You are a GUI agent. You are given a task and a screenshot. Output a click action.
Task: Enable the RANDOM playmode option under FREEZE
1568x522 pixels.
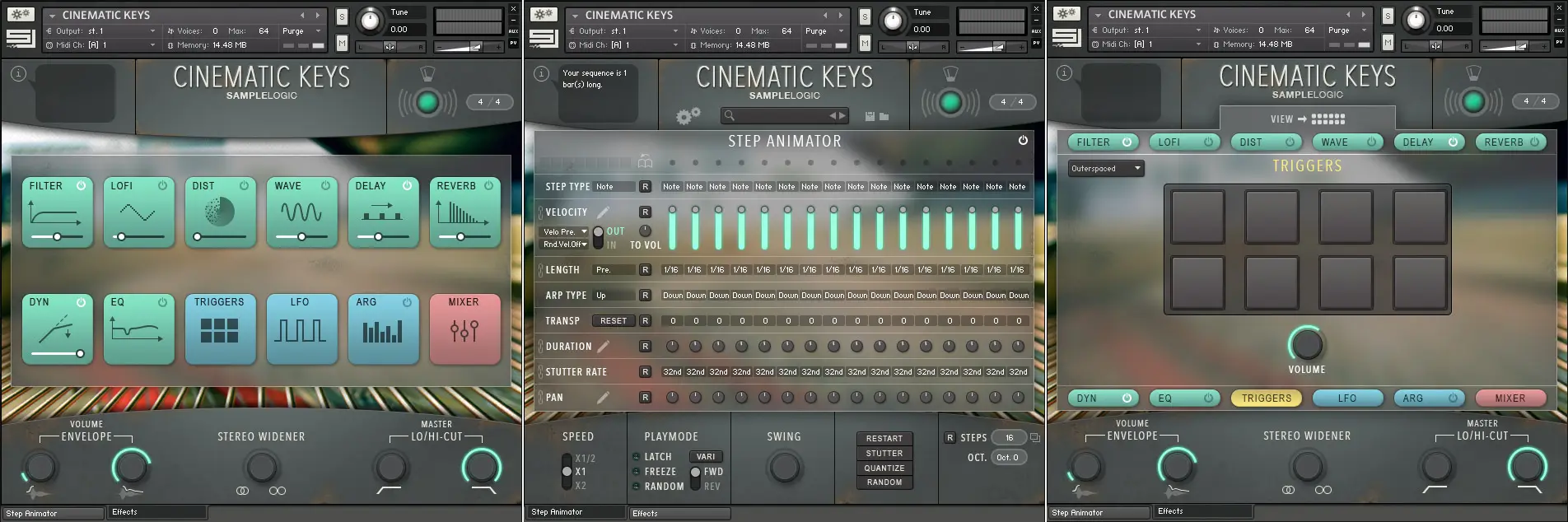click(637, 487)
